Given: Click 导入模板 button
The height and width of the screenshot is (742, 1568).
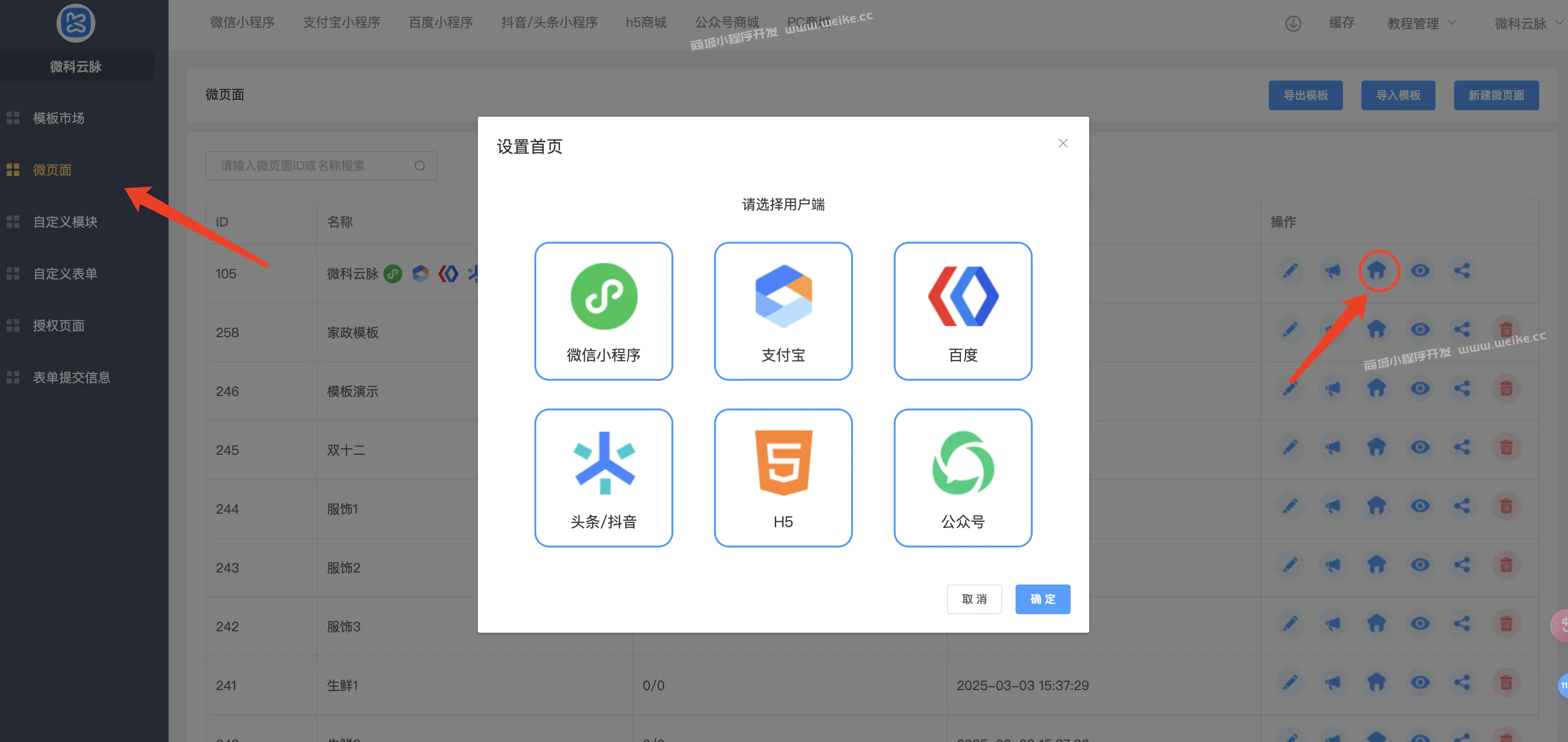Looking at the screenshot, I should coord(1398,95).
